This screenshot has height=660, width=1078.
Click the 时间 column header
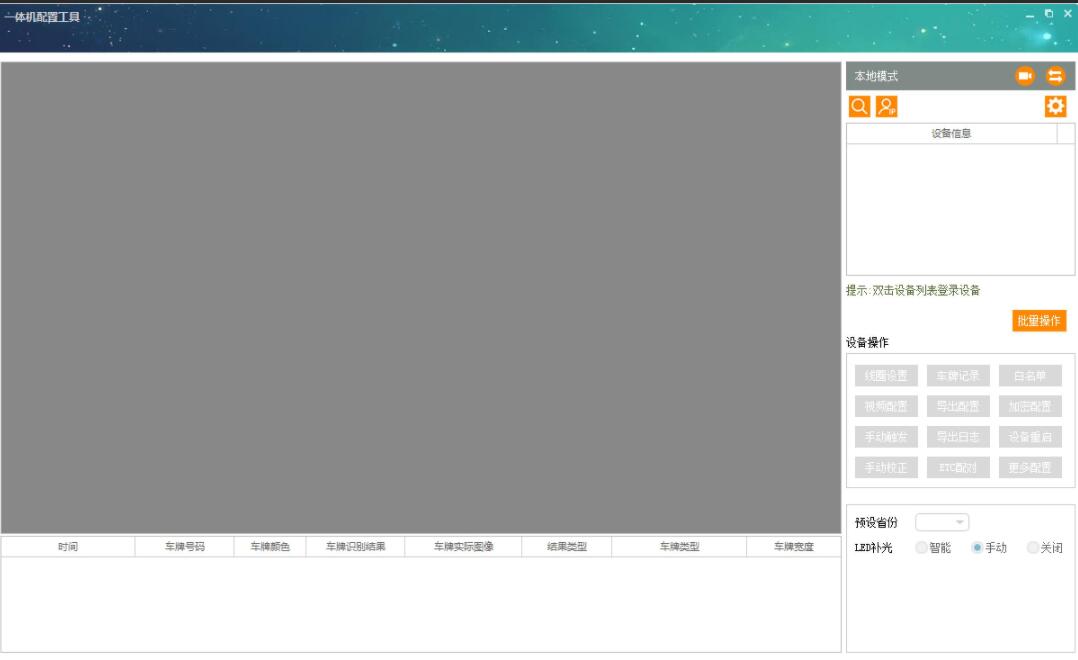[68, 547]
